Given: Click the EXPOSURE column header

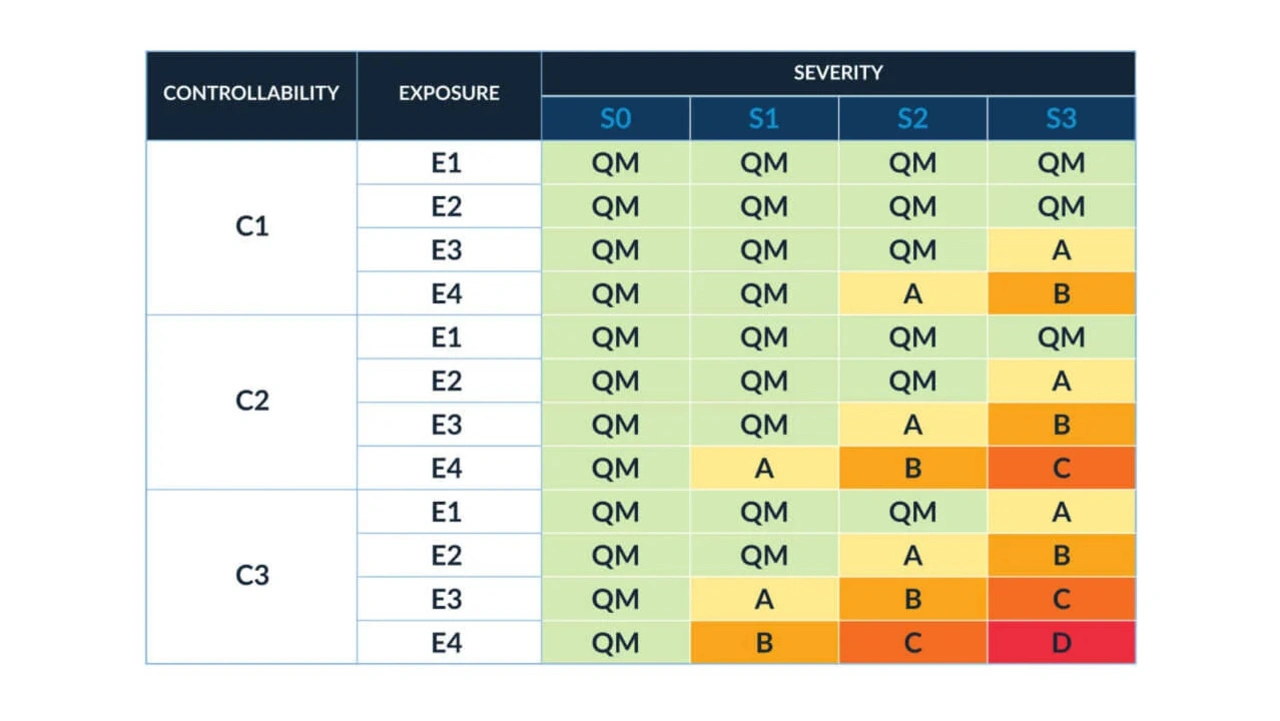Looking at the screenshot, I should 449,94.
